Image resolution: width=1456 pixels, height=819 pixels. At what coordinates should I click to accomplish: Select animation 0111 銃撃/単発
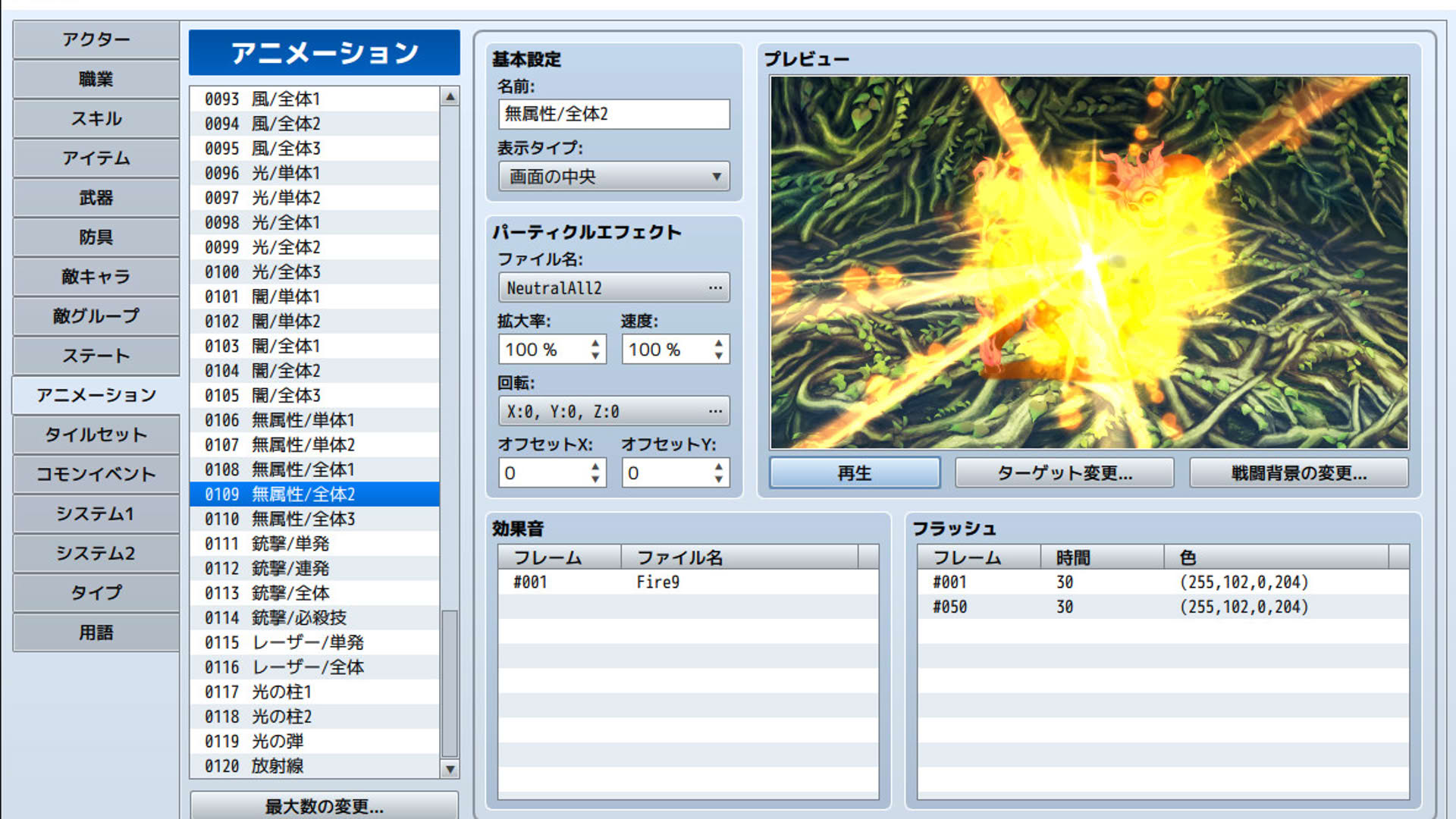[315, 544]
